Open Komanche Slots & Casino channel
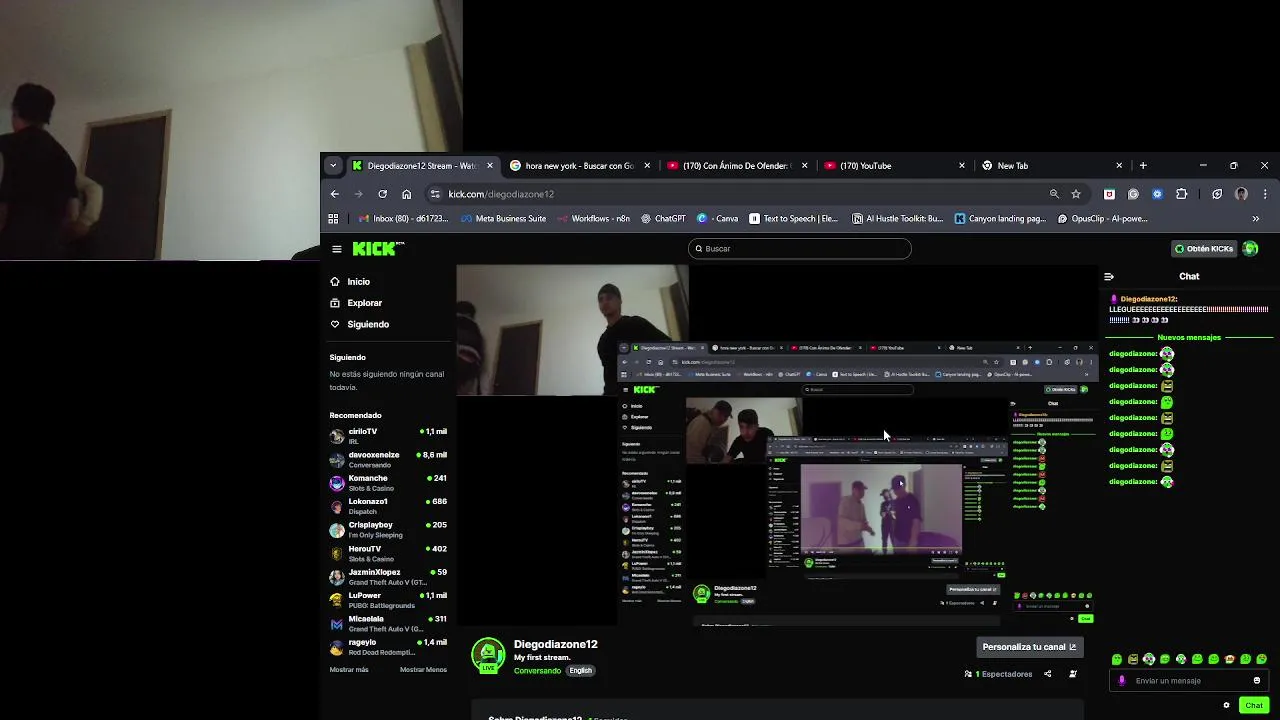Image resolution: width=1280 pixels, height=720 pixels. (388, 483)
